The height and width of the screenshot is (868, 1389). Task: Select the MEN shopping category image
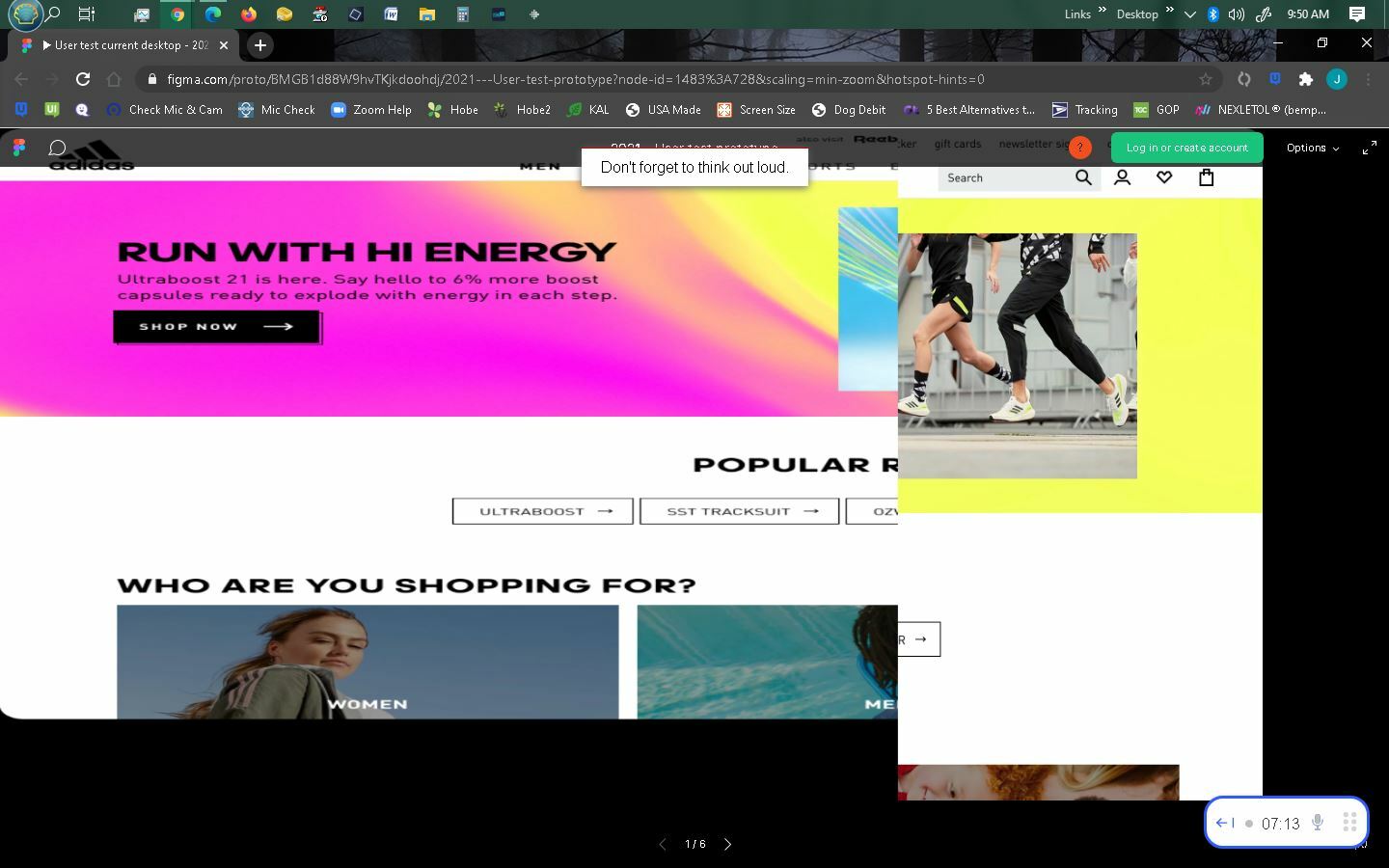767,662
